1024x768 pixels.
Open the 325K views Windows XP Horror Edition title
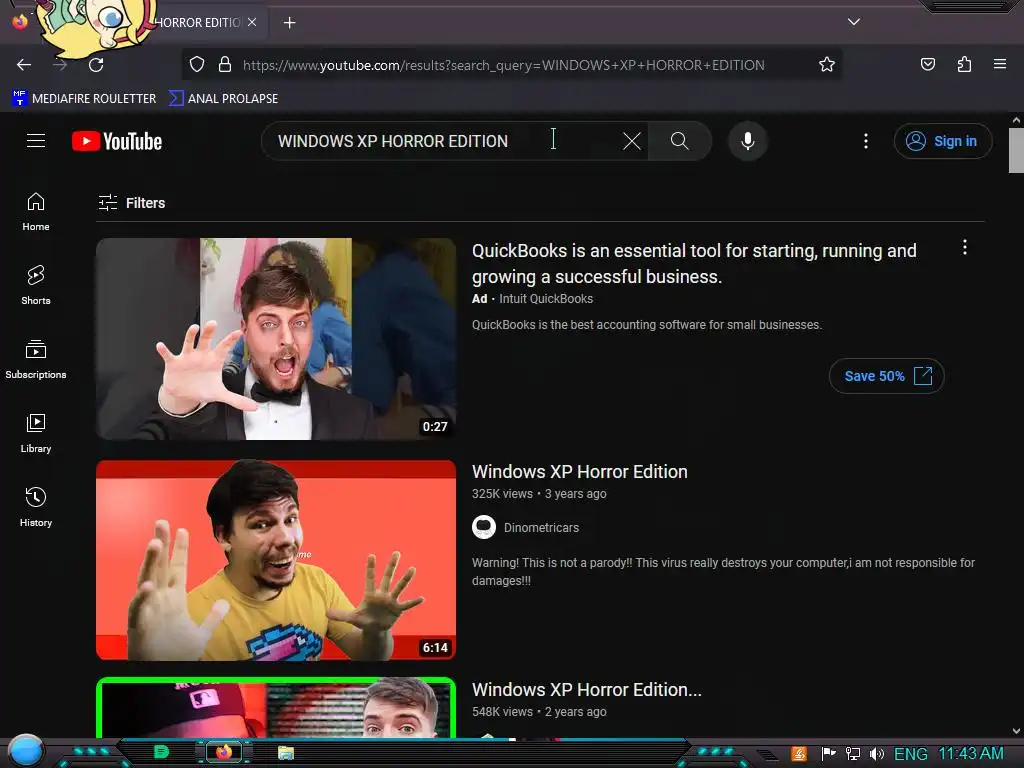coord(580,472)
